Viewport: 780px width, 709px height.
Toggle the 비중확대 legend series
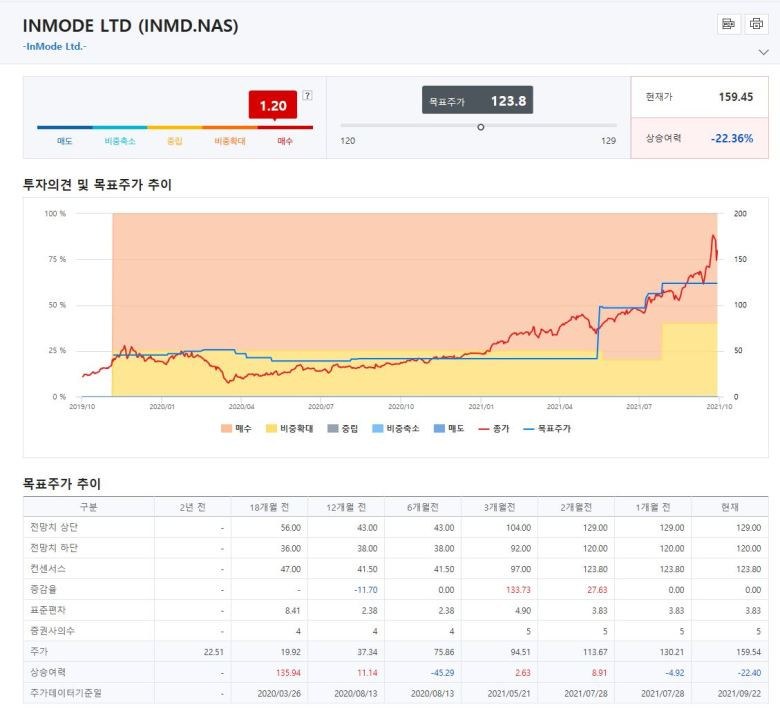click(290, 428)
